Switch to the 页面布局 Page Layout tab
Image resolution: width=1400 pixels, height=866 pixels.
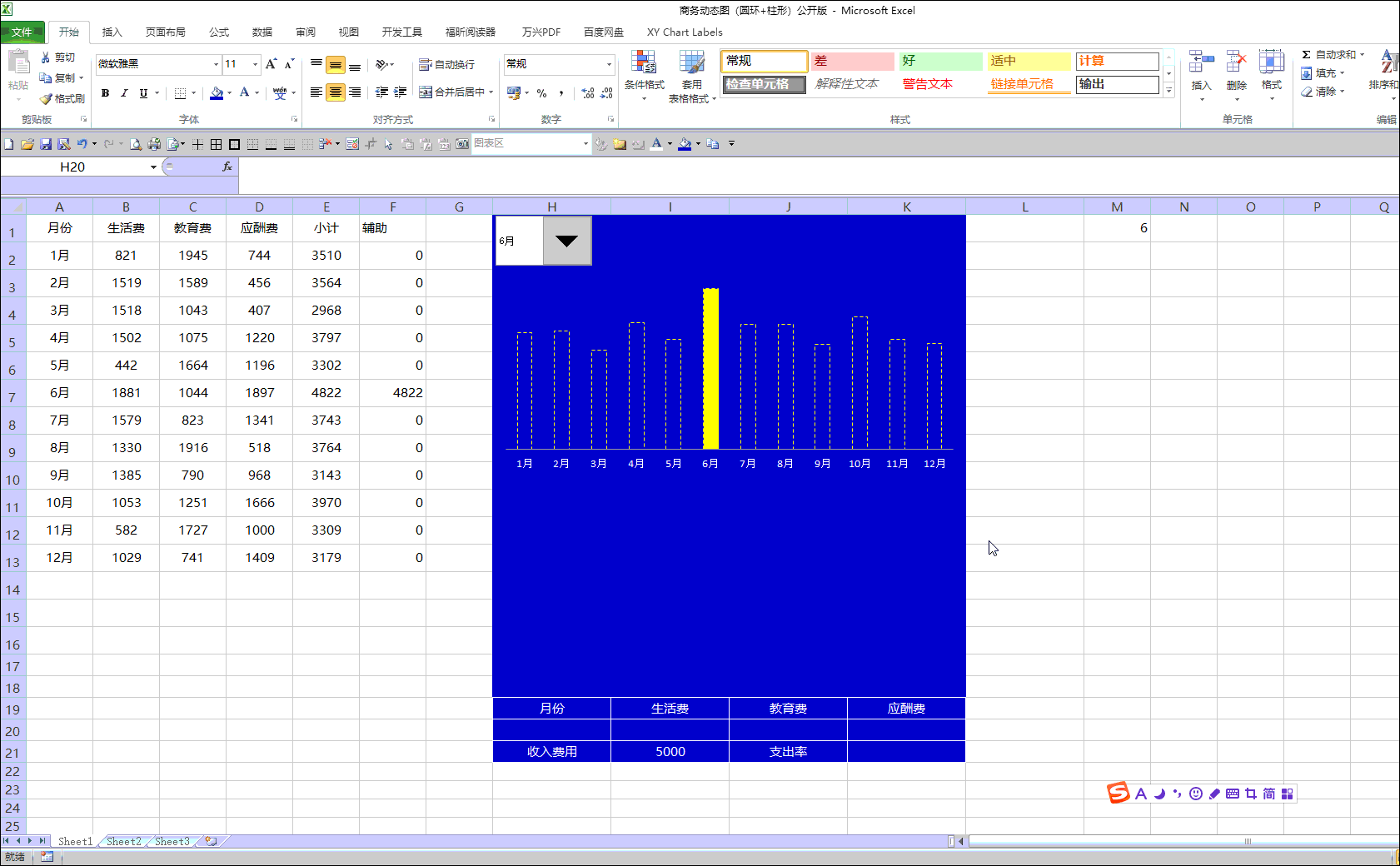point(165,32)
